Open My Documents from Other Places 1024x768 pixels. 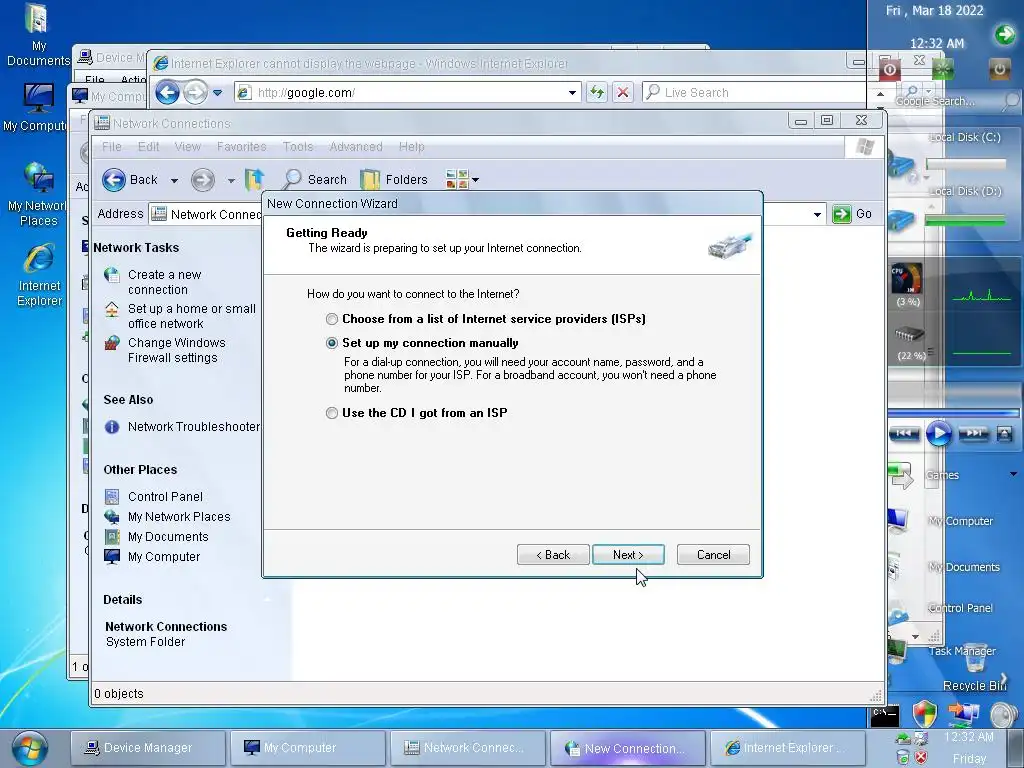168,537
